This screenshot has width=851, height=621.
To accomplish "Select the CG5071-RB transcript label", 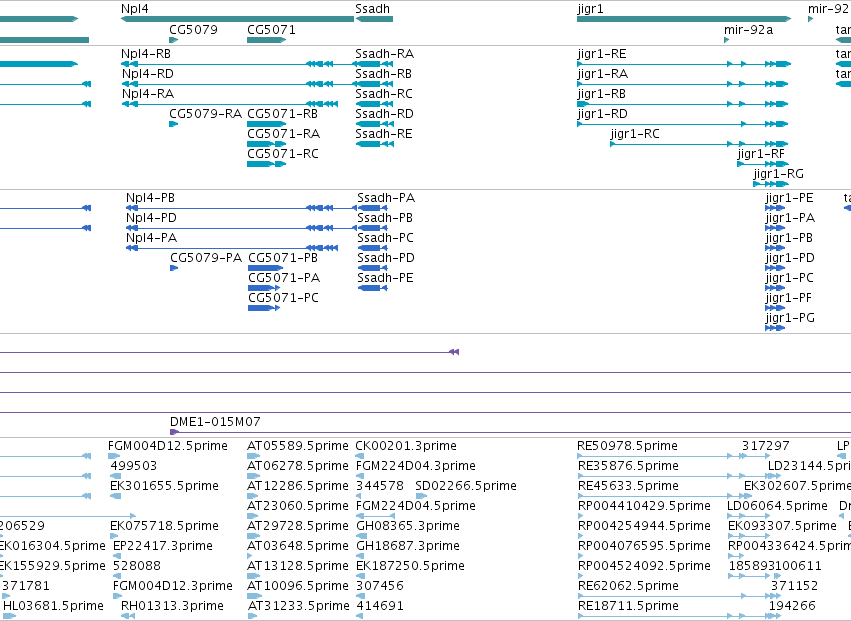I will (x=282, y=114).
